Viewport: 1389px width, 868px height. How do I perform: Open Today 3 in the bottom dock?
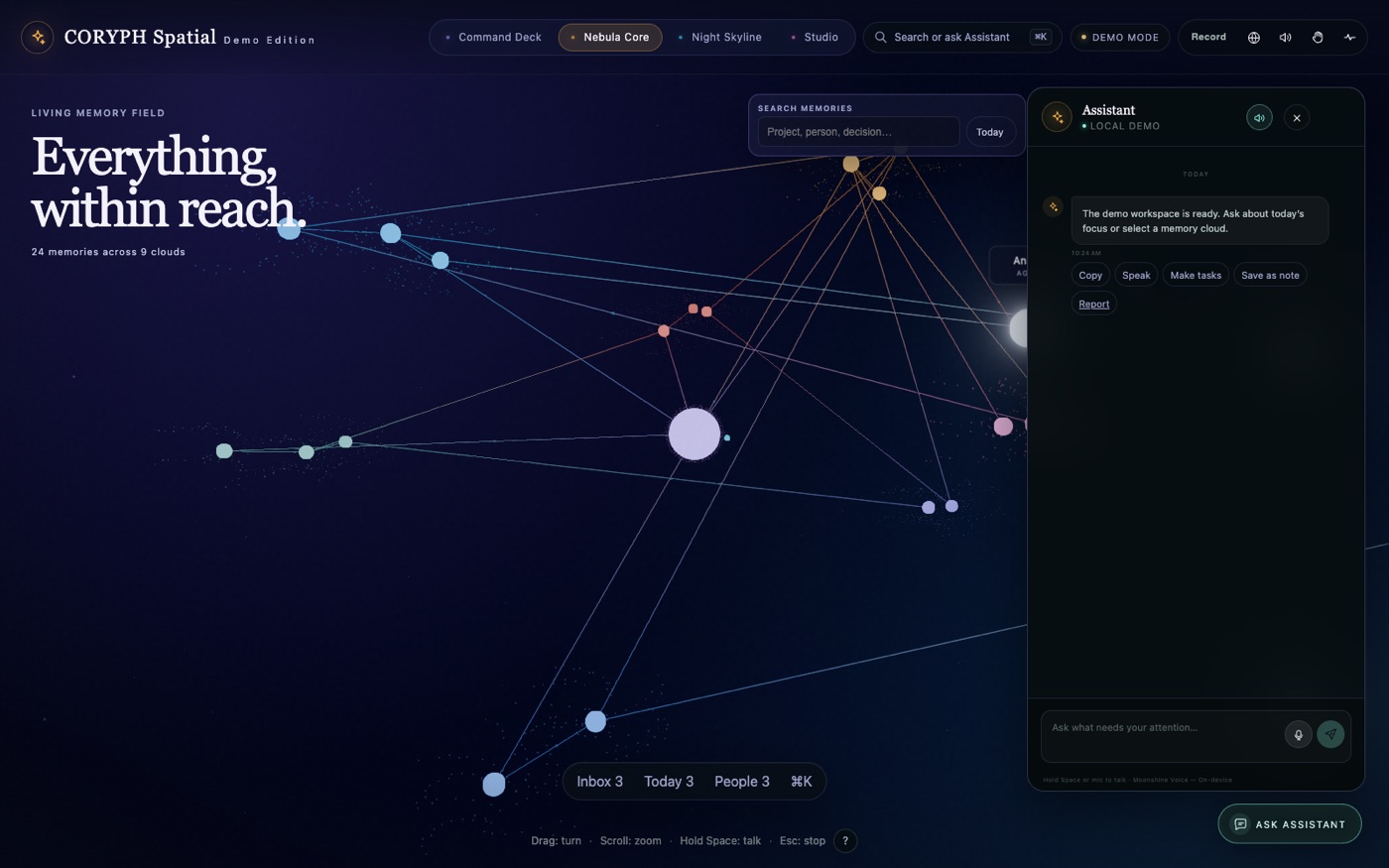669,782
